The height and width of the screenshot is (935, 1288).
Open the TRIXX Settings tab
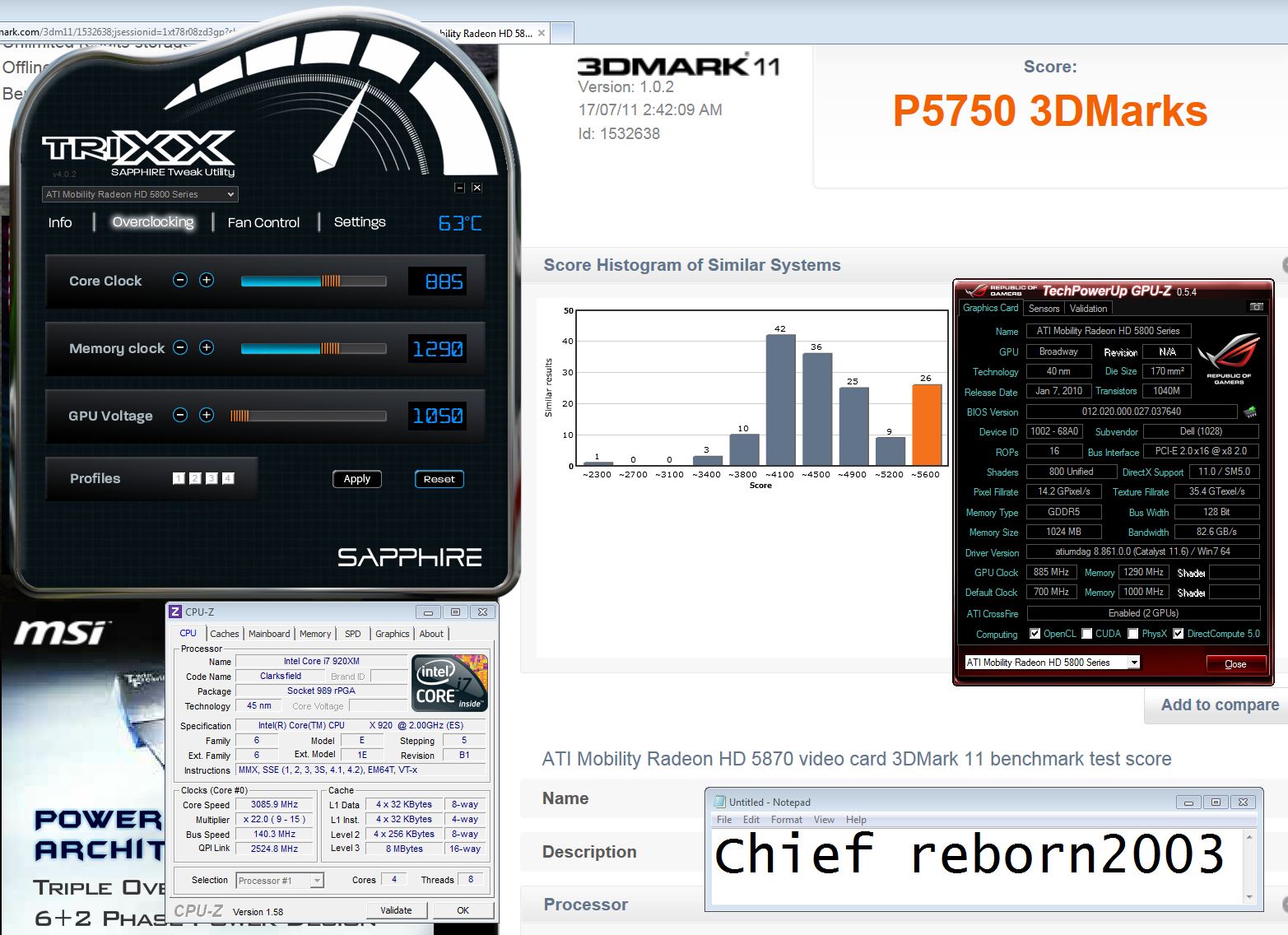tap(360, 222)
